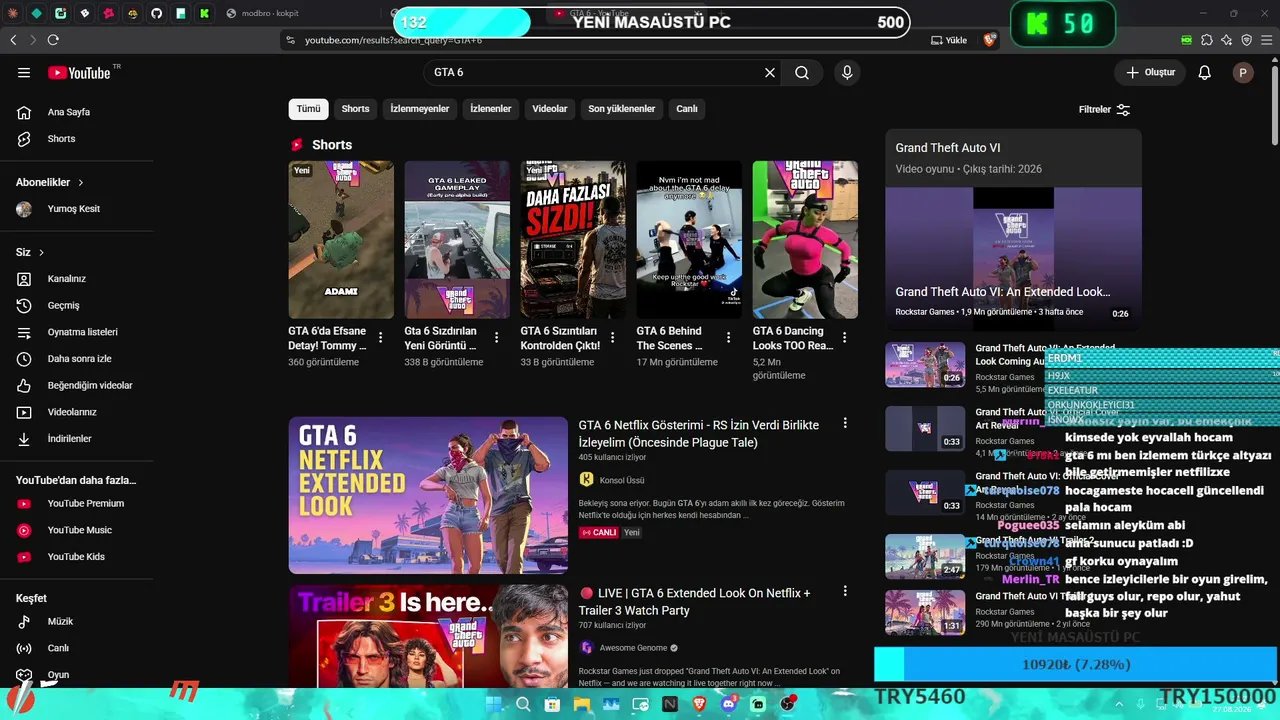Open the notifications bell
1280x720 pixels.
tap(1205, 72)
